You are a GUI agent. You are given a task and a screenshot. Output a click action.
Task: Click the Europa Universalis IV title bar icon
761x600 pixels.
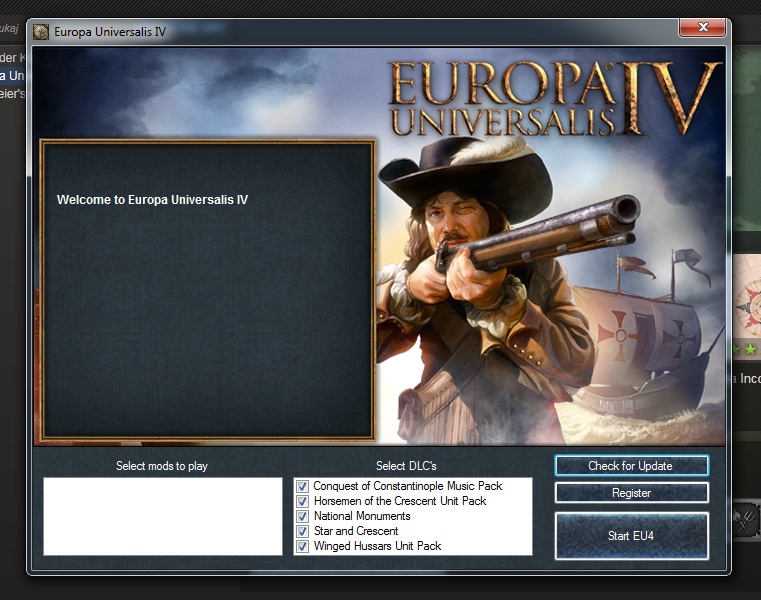click(x=40, y=31)
